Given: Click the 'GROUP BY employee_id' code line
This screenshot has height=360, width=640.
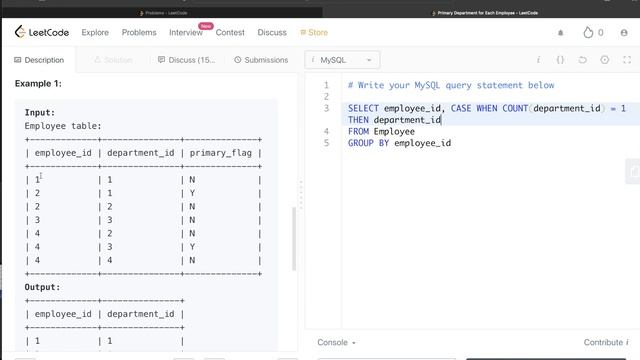Looking at the screenshot, I should tap(399, 143).
